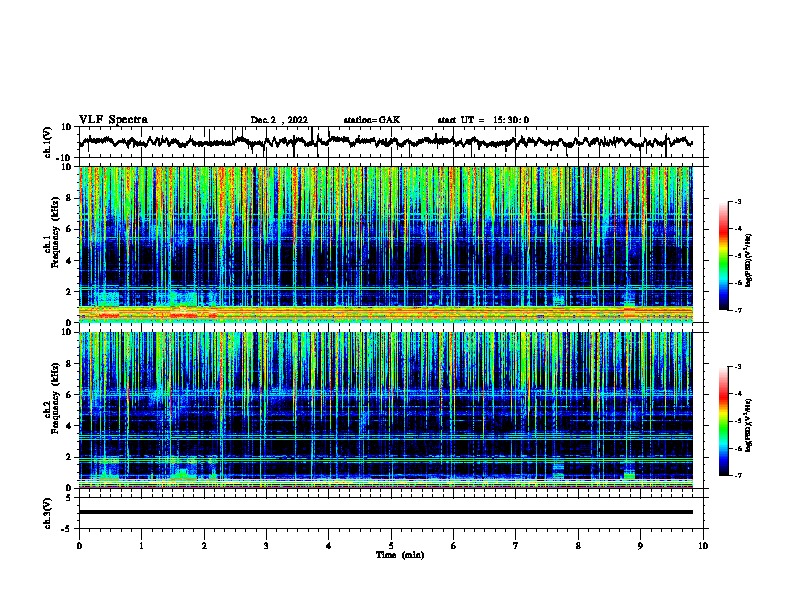
Task: Click time axis tick label "0"
Action: pos(79,546)
